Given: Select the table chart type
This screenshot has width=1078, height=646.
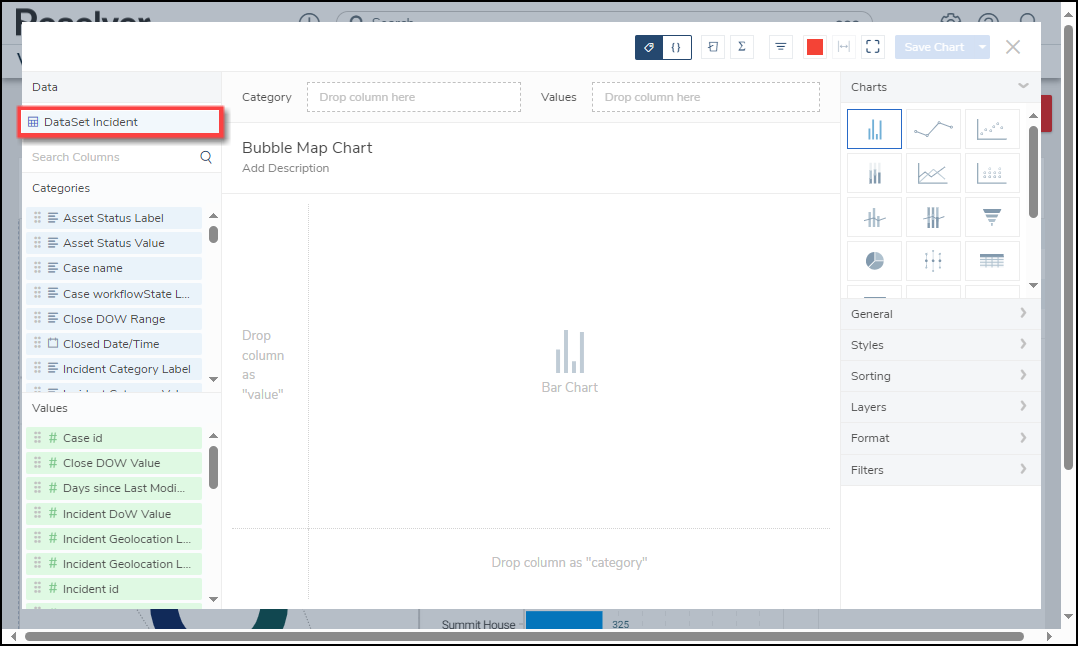Looking at the screenshot, I should click(x=991, y=261).
